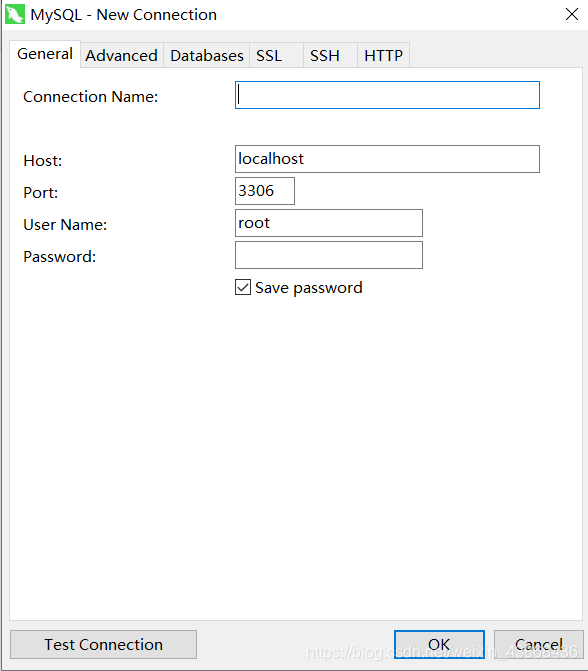The image size is (588, 671).
Task: Click the Cancel button
Action: point(539,644)
